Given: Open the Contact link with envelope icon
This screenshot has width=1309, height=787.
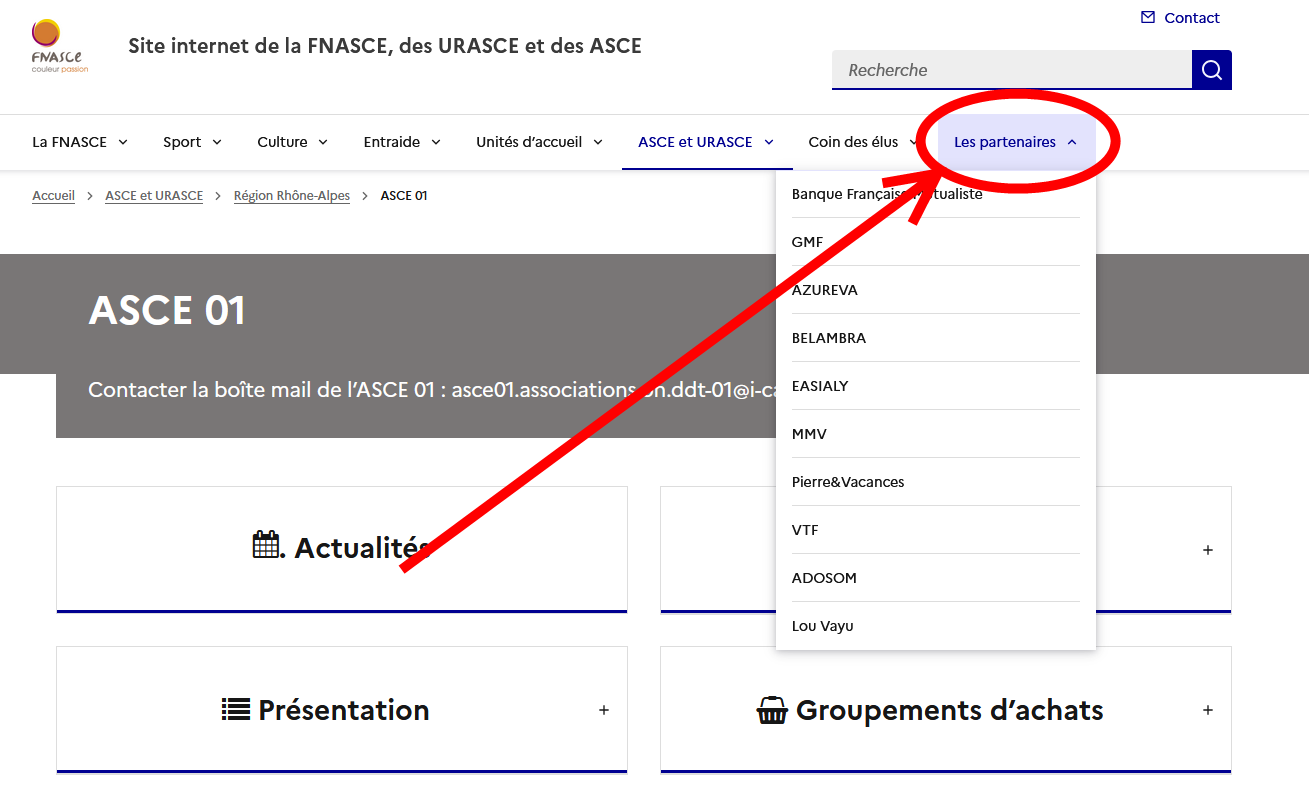Looking at the screenshot, I should 1180,18.
